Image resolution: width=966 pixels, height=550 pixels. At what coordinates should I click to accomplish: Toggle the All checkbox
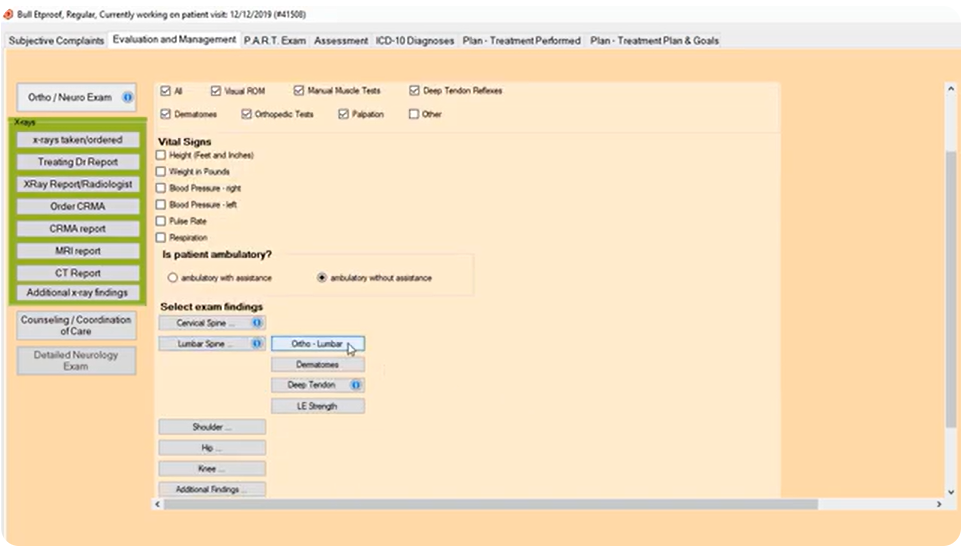click(165, 91)
